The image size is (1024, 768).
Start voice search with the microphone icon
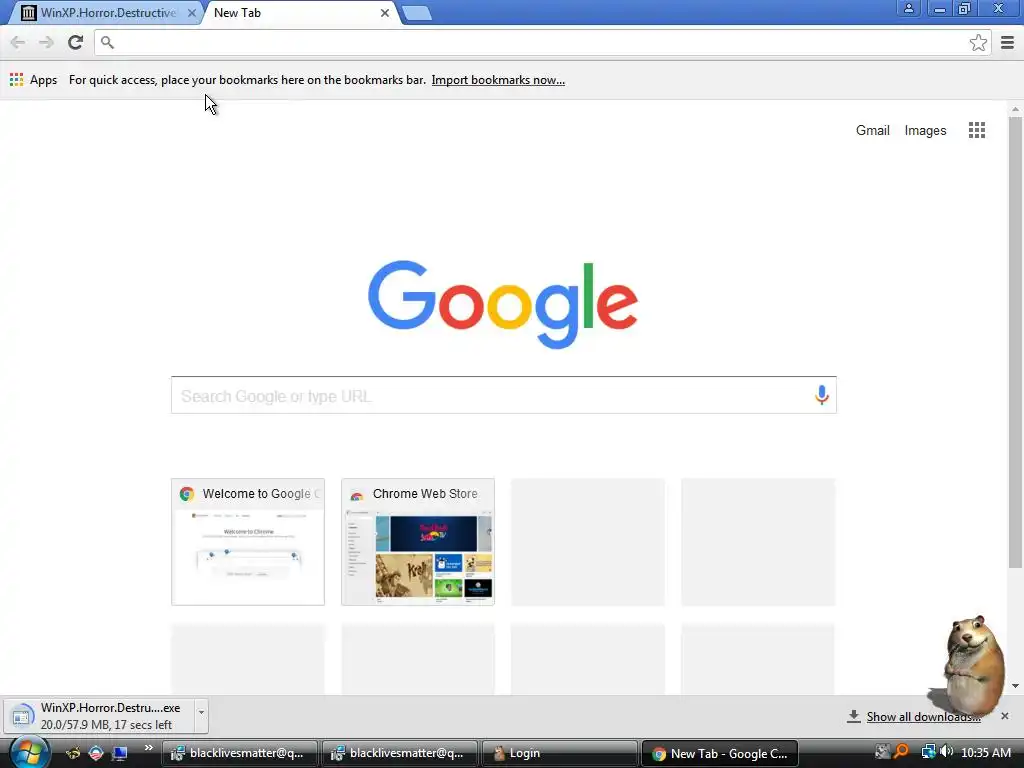tap(822, 394)
